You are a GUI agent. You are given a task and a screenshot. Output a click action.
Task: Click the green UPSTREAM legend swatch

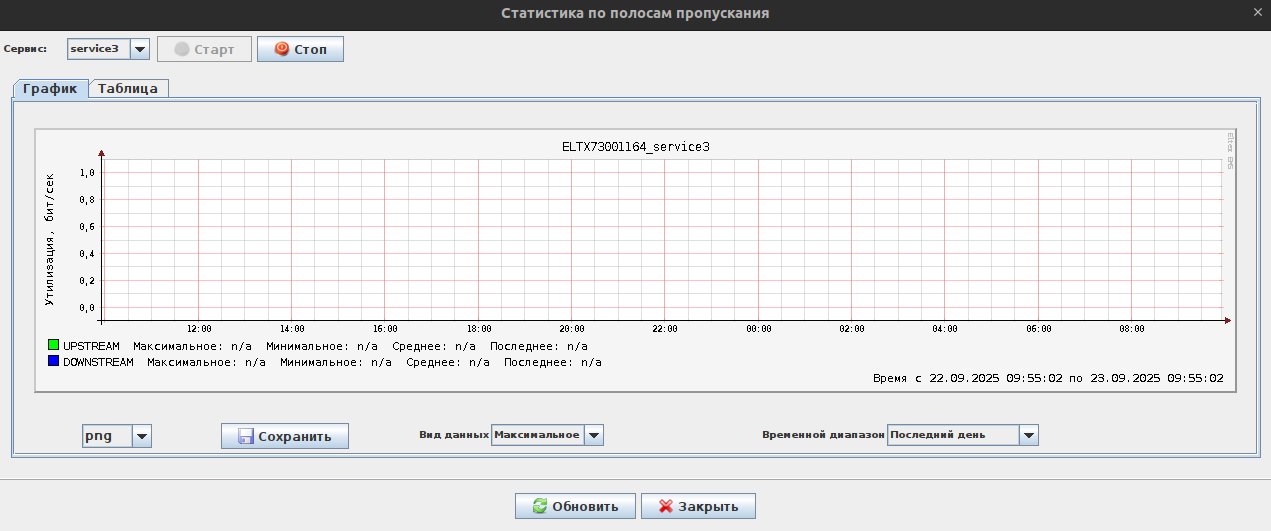tap(53, 345)
